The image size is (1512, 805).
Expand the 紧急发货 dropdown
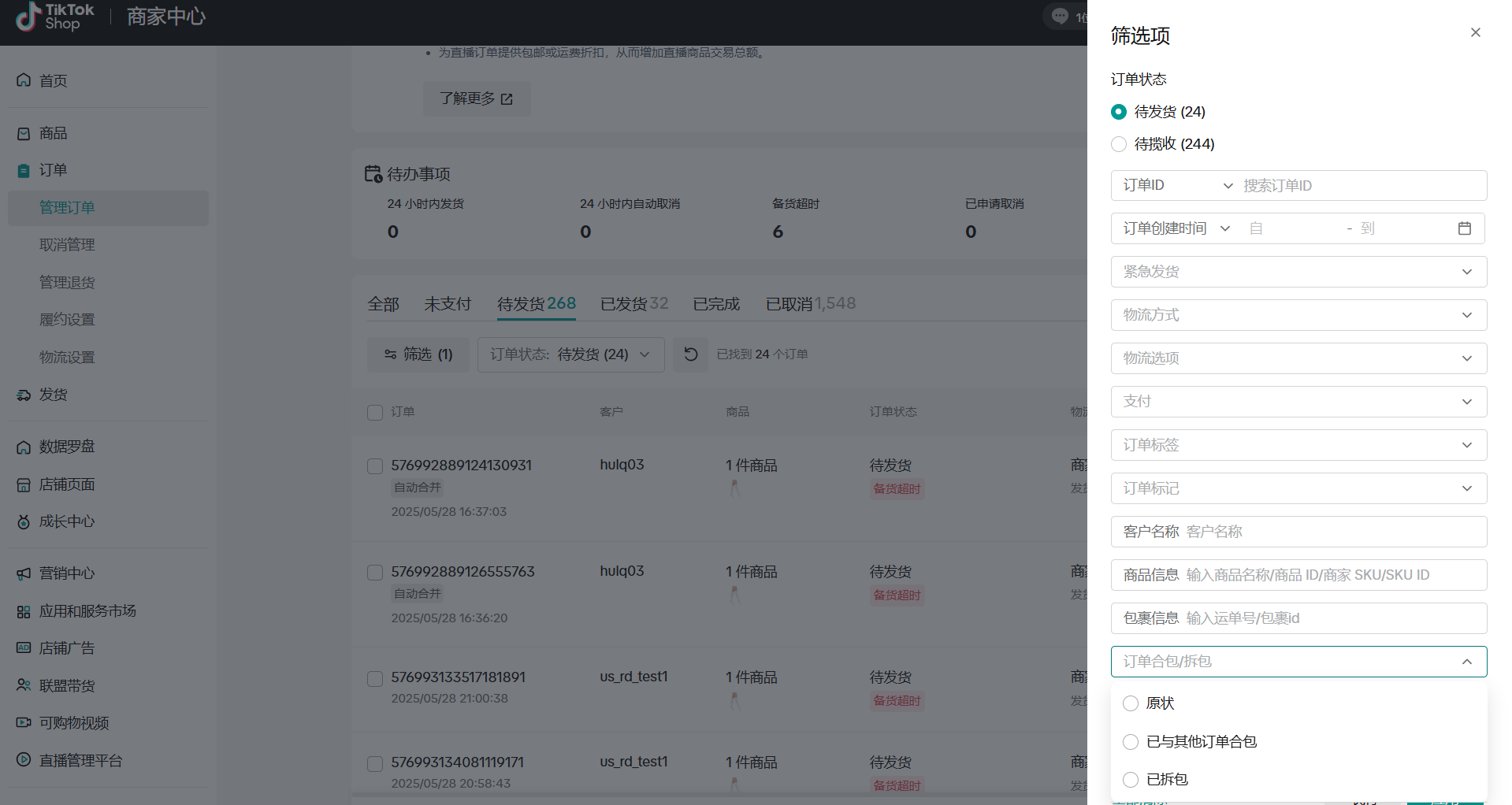[1298, 272]
